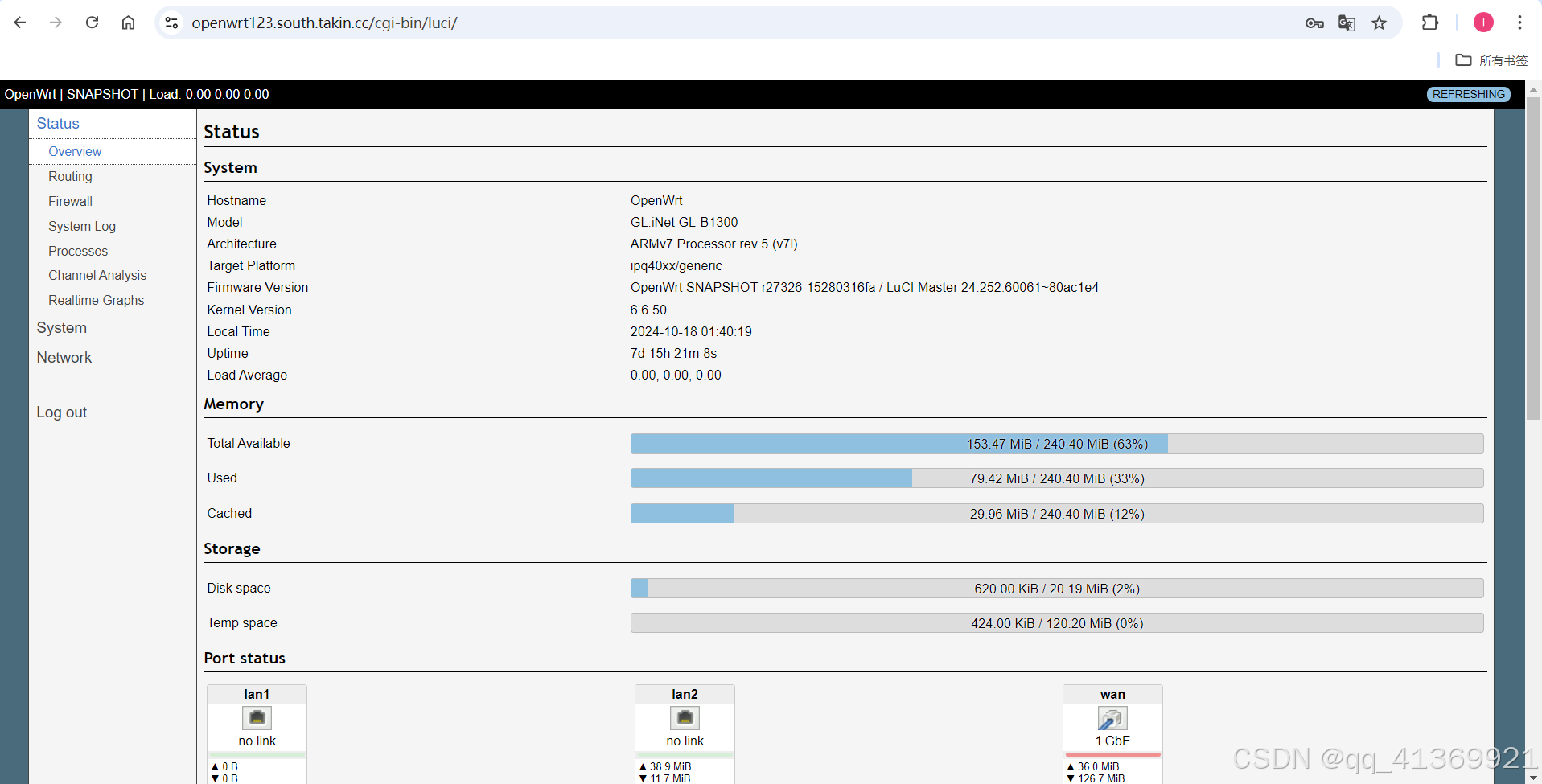This screenshot has width=1542, height=784.
Task: Click the Temp space usage bar
Action: [1057, 623]
